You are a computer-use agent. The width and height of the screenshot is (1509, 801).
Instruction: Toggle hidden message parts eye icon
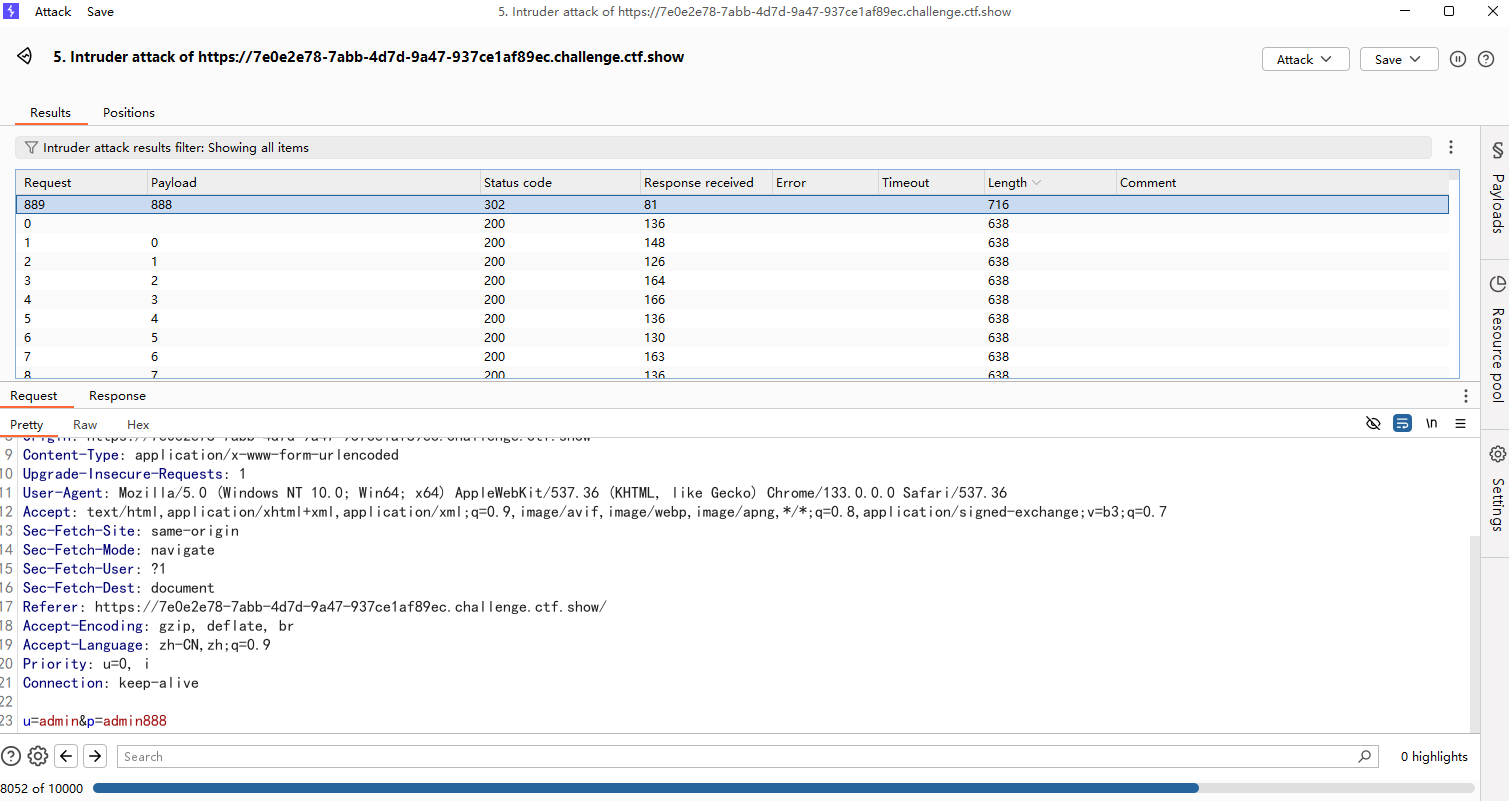1373,424
